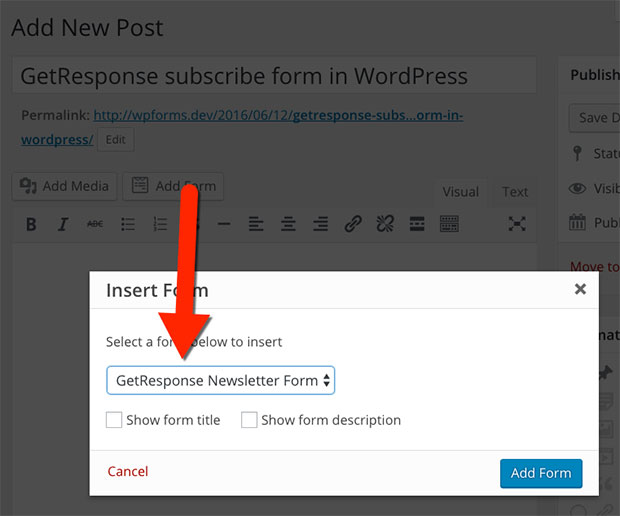Enable Show form title checkbox
Viewport: 620px width, 516px height.
pos(114,420)
